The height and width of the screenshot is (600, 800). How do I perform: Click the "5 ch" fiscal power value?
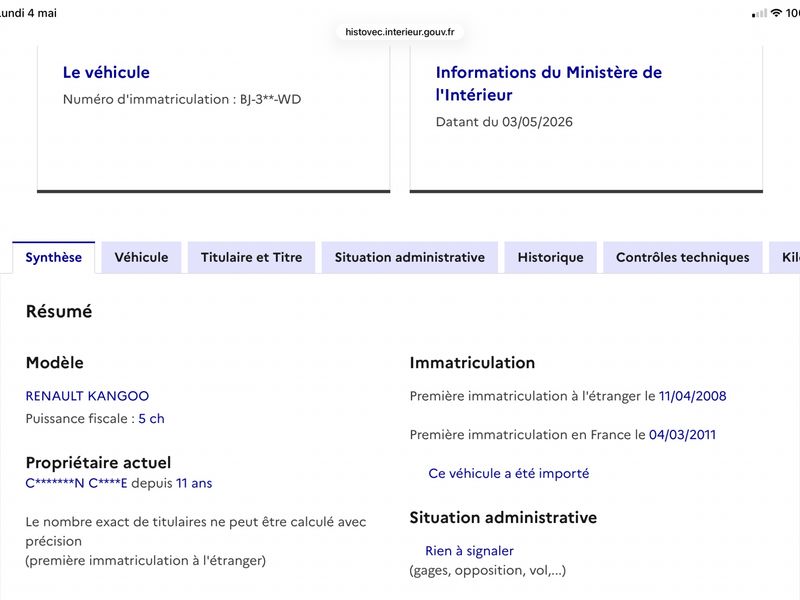click(x=152, y=419)
